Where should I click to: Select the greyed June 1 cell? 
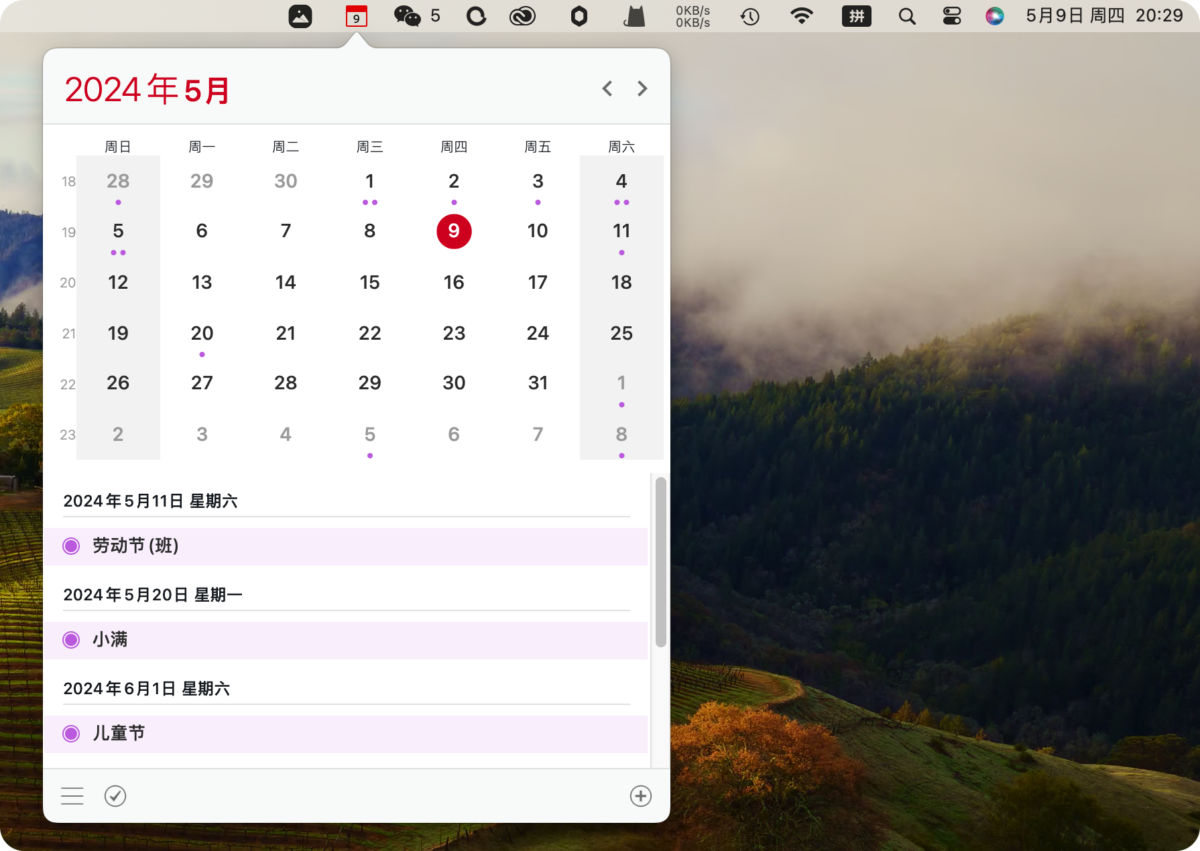click(x=622, y=383)
